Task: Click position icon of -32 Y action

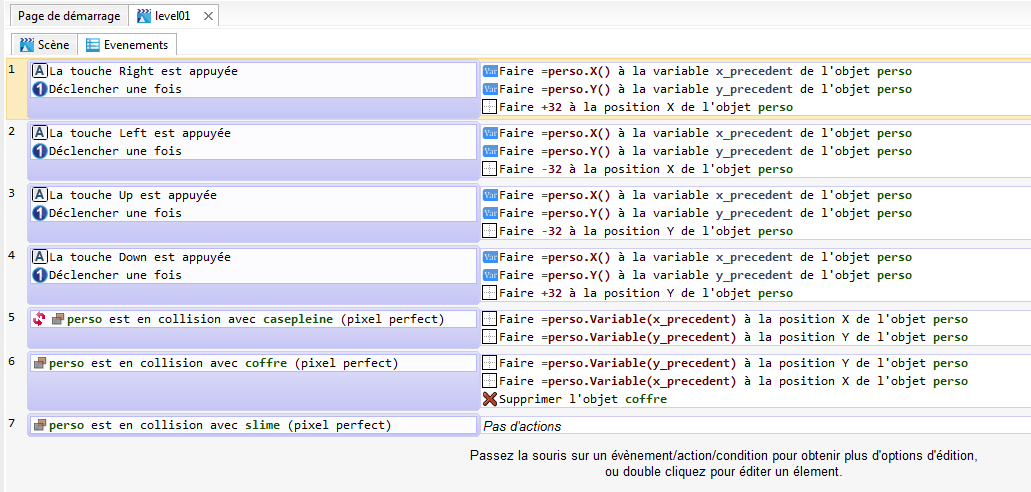Action: coord(489,231)
